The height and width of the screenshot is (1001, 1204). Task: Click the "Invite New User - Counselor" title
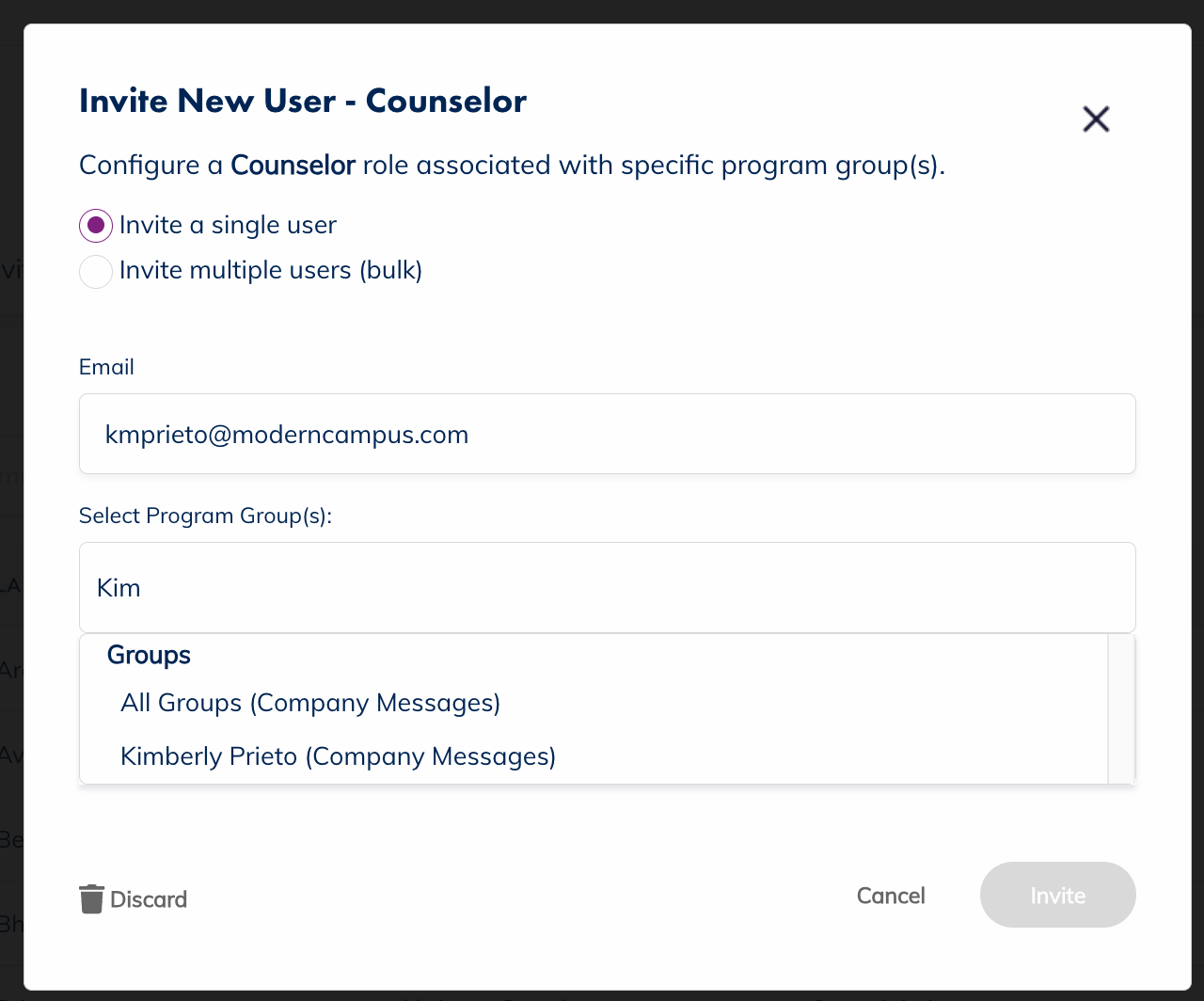[303, 101]
